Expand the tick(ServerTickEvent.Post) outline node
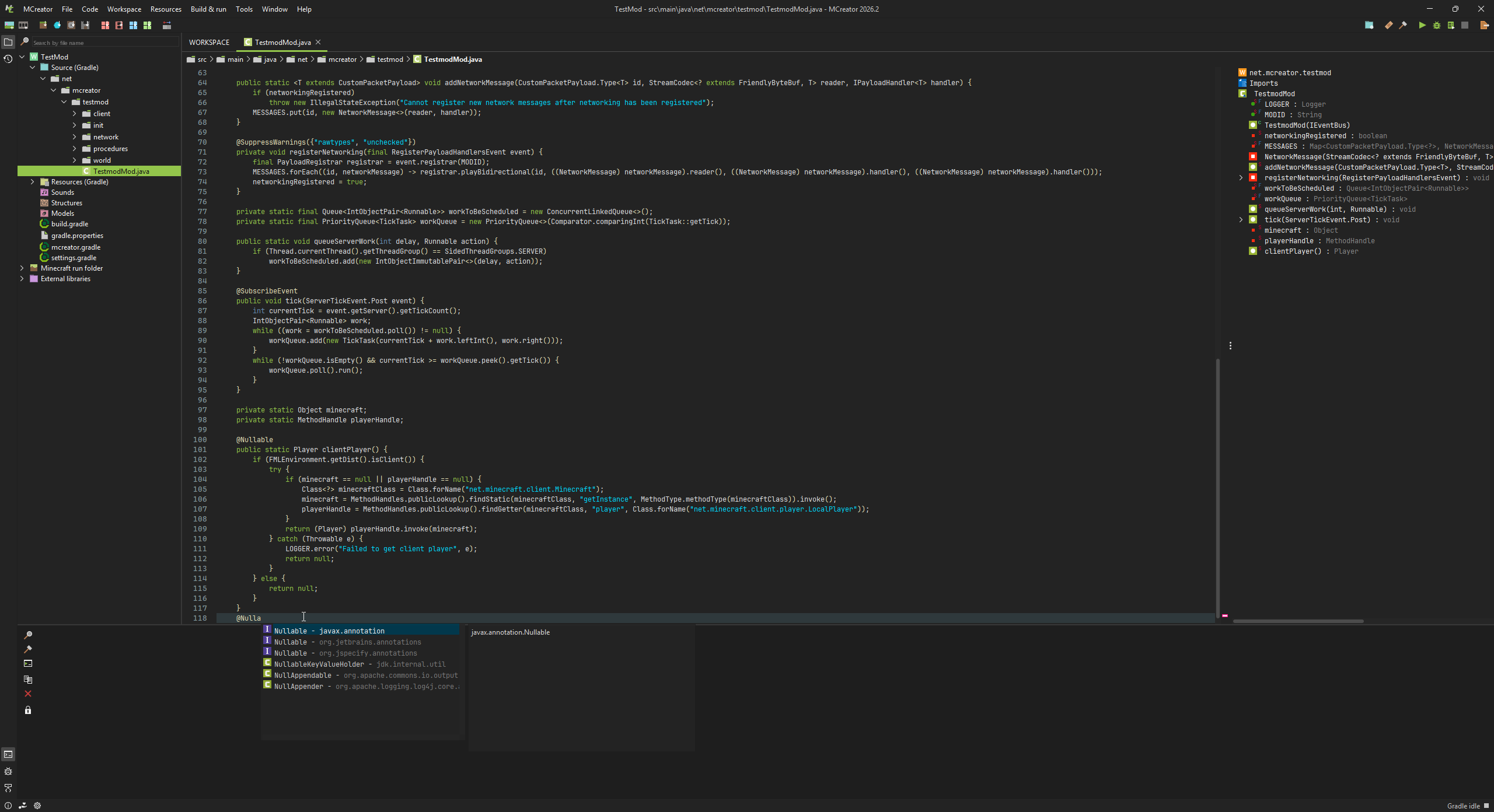 coord(1241,220)
